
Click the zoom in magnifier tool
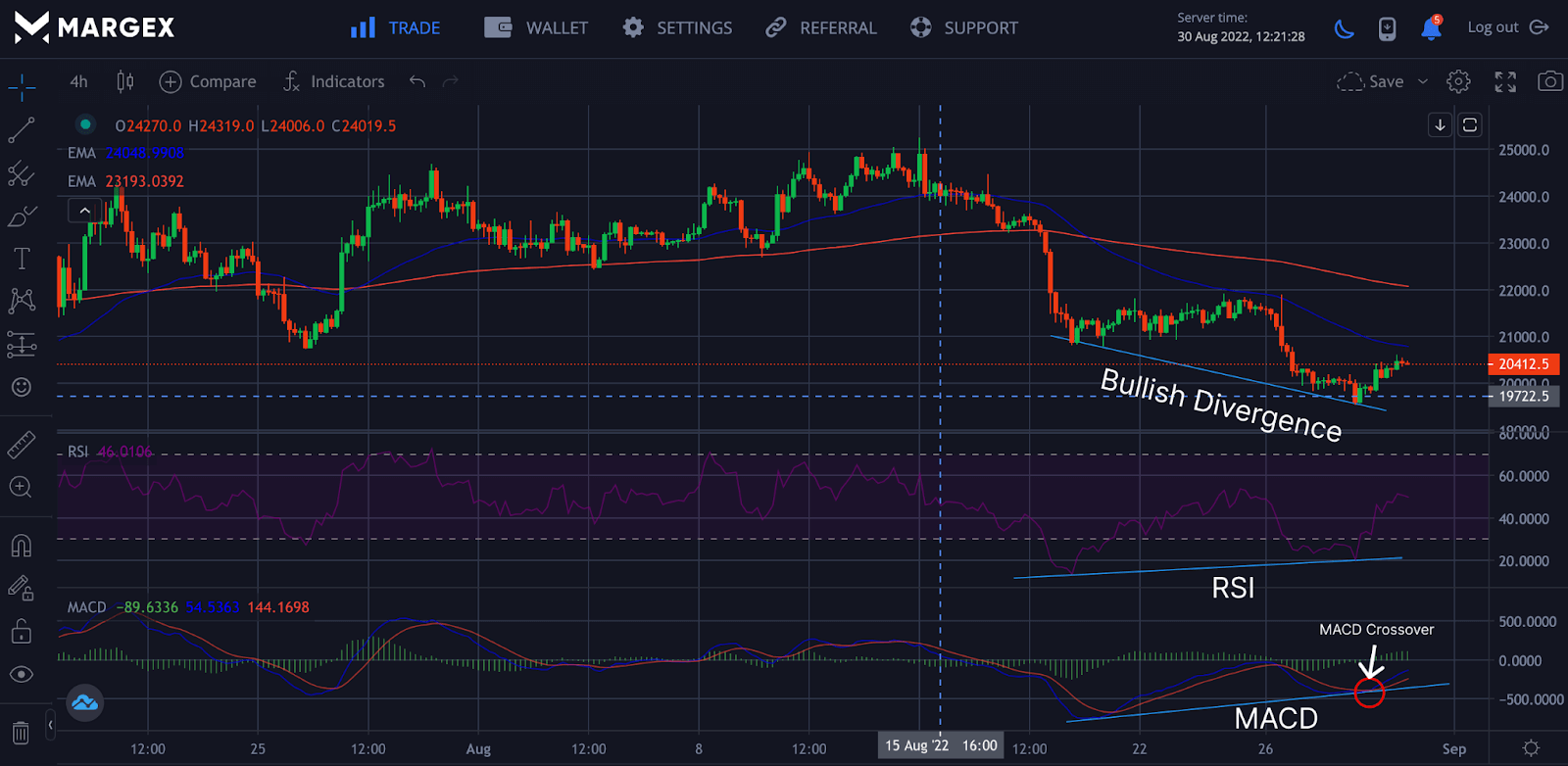21,487
